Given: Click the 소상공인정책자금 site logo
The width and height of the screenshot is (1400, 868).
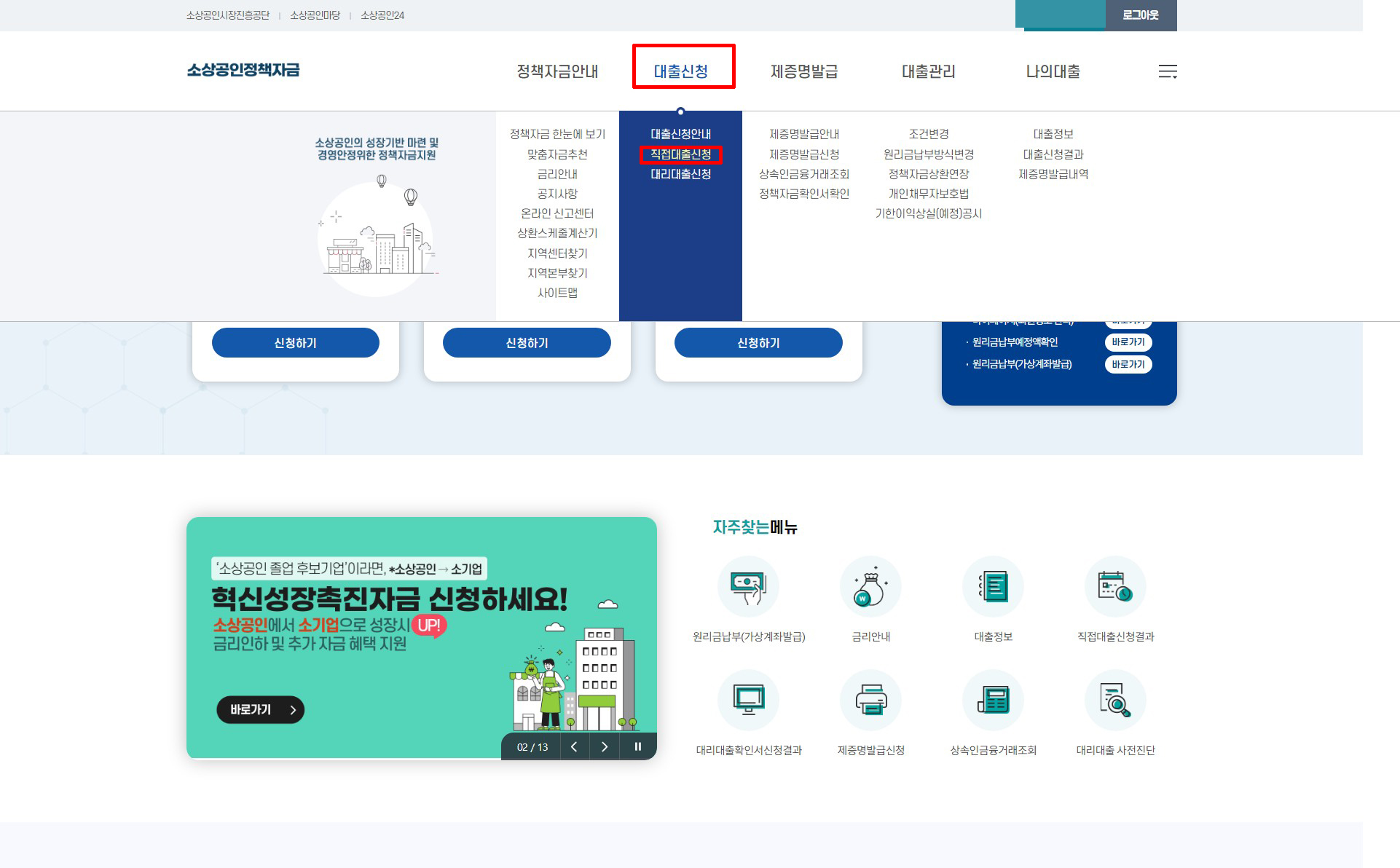Looking at the screenshot, I should click(x=243, y=70).
